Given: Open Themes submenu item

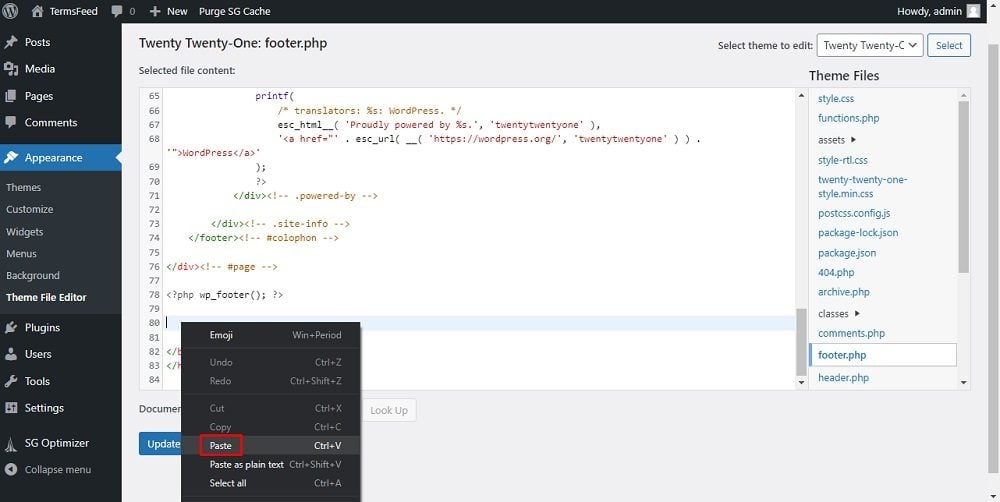Looking at the screenshot, I should click(24, 188).
